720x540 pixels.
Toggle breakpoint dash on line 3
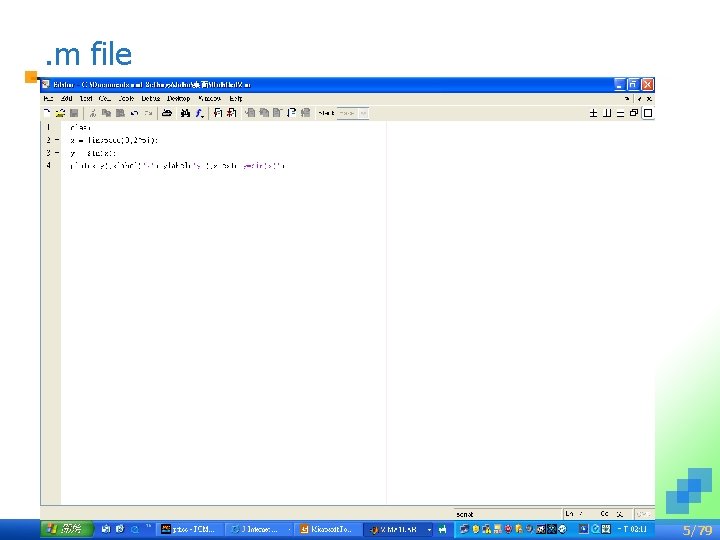coord(57,152)
